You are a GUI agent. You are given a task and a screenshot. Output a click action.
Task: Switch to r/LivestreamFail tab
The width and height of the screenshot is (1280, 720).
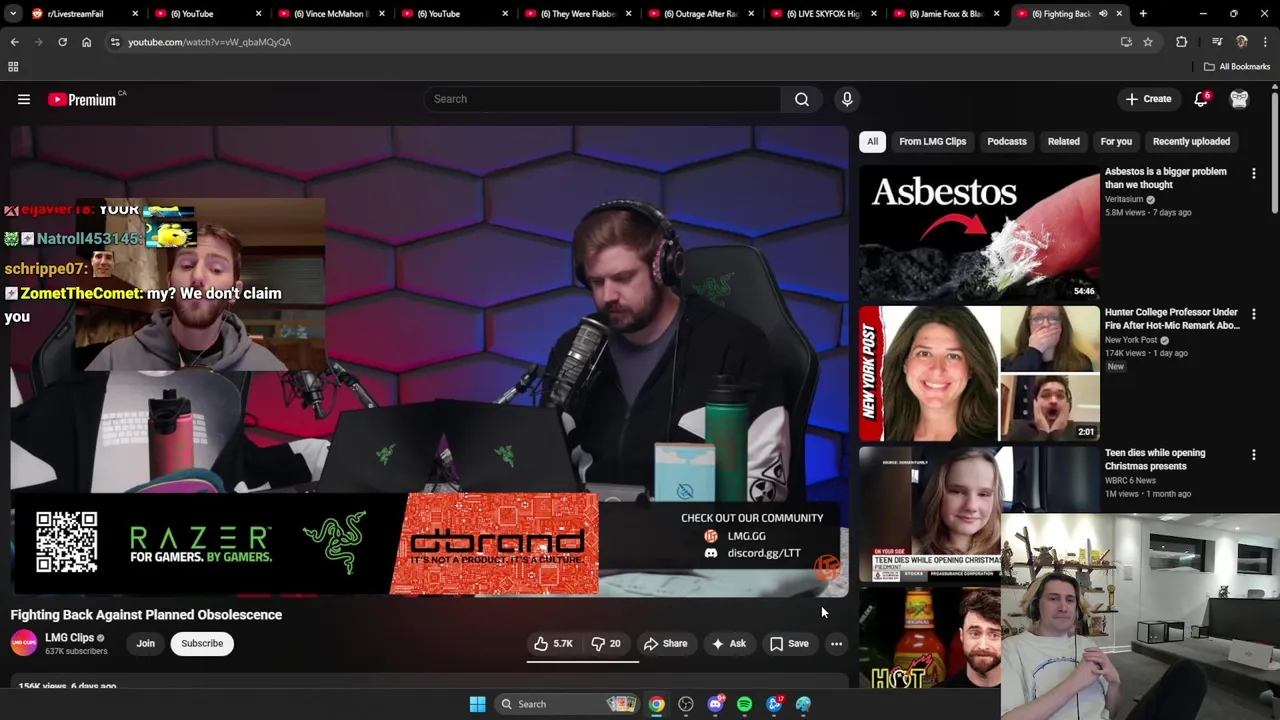(x=85, y=14)
